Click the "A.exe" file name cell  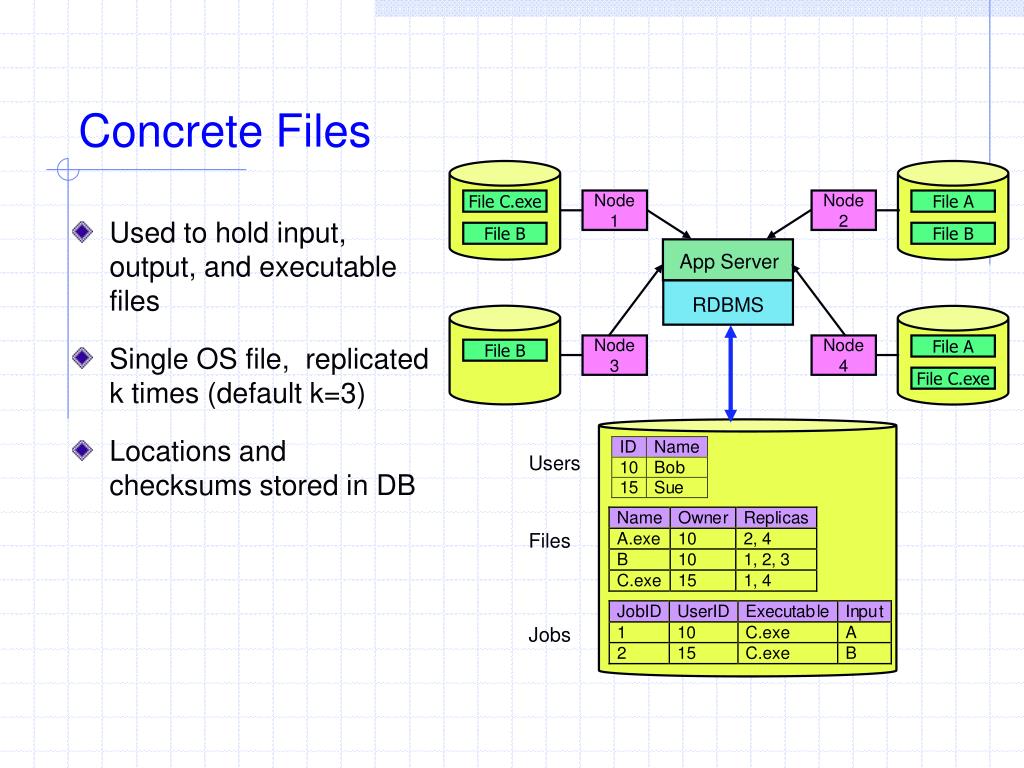(639, 539)
